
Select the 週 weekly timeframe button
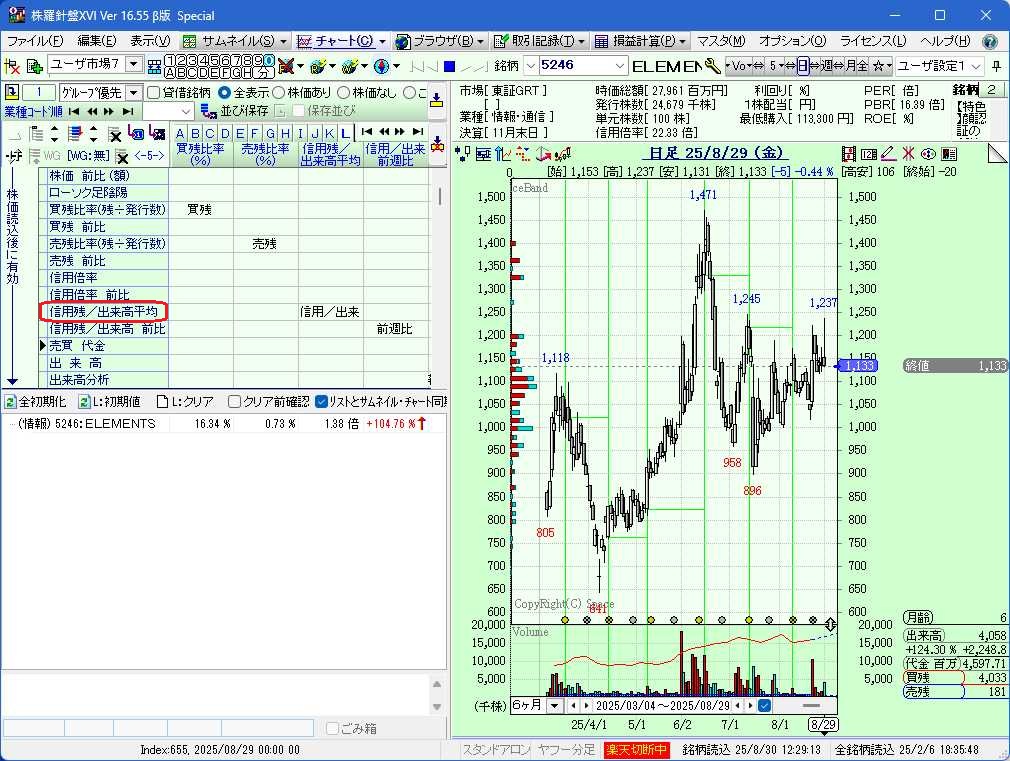point(826,66)
